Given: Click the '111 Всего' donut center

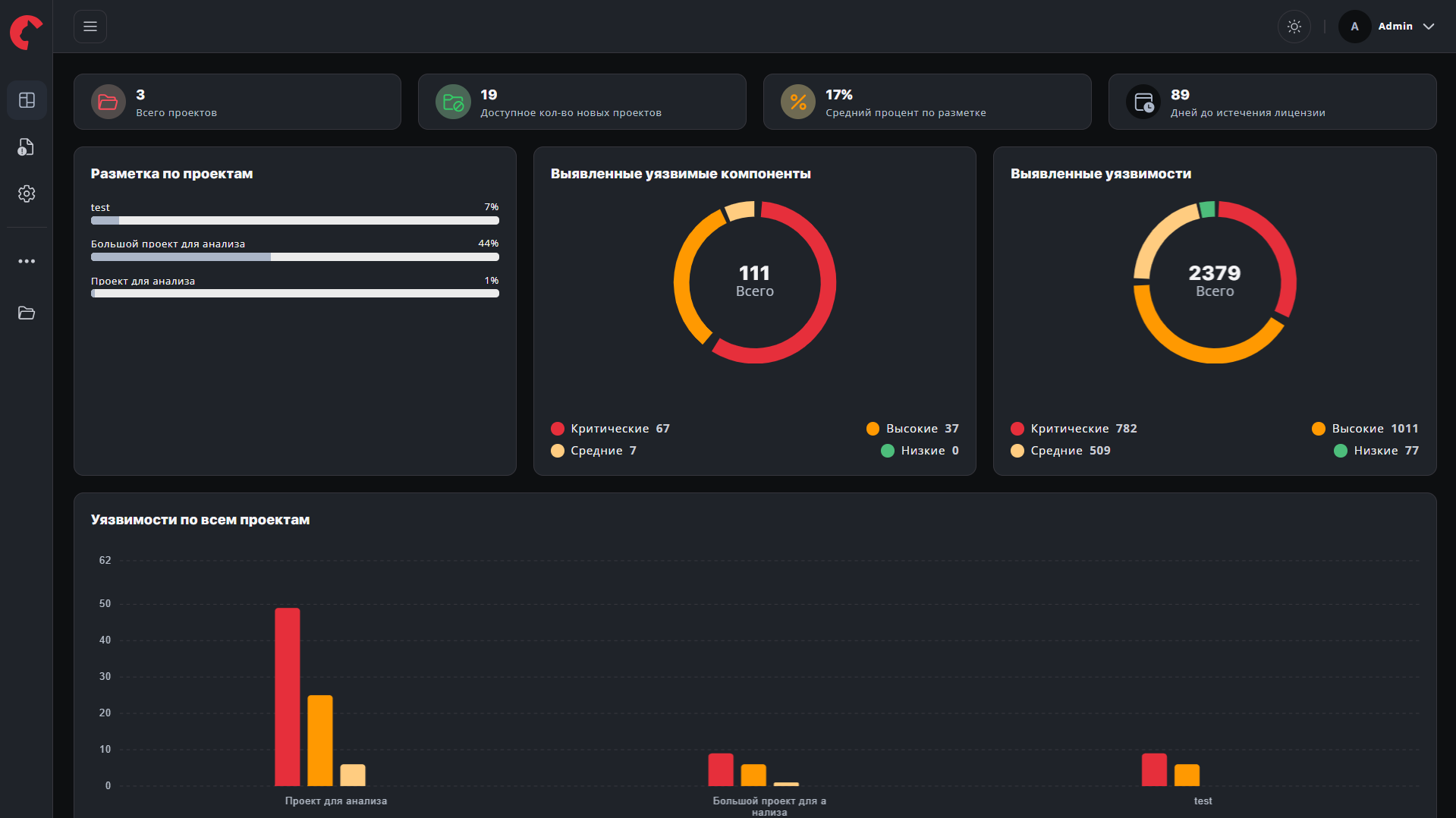Looking at the screenshot, I should [755, 282].
